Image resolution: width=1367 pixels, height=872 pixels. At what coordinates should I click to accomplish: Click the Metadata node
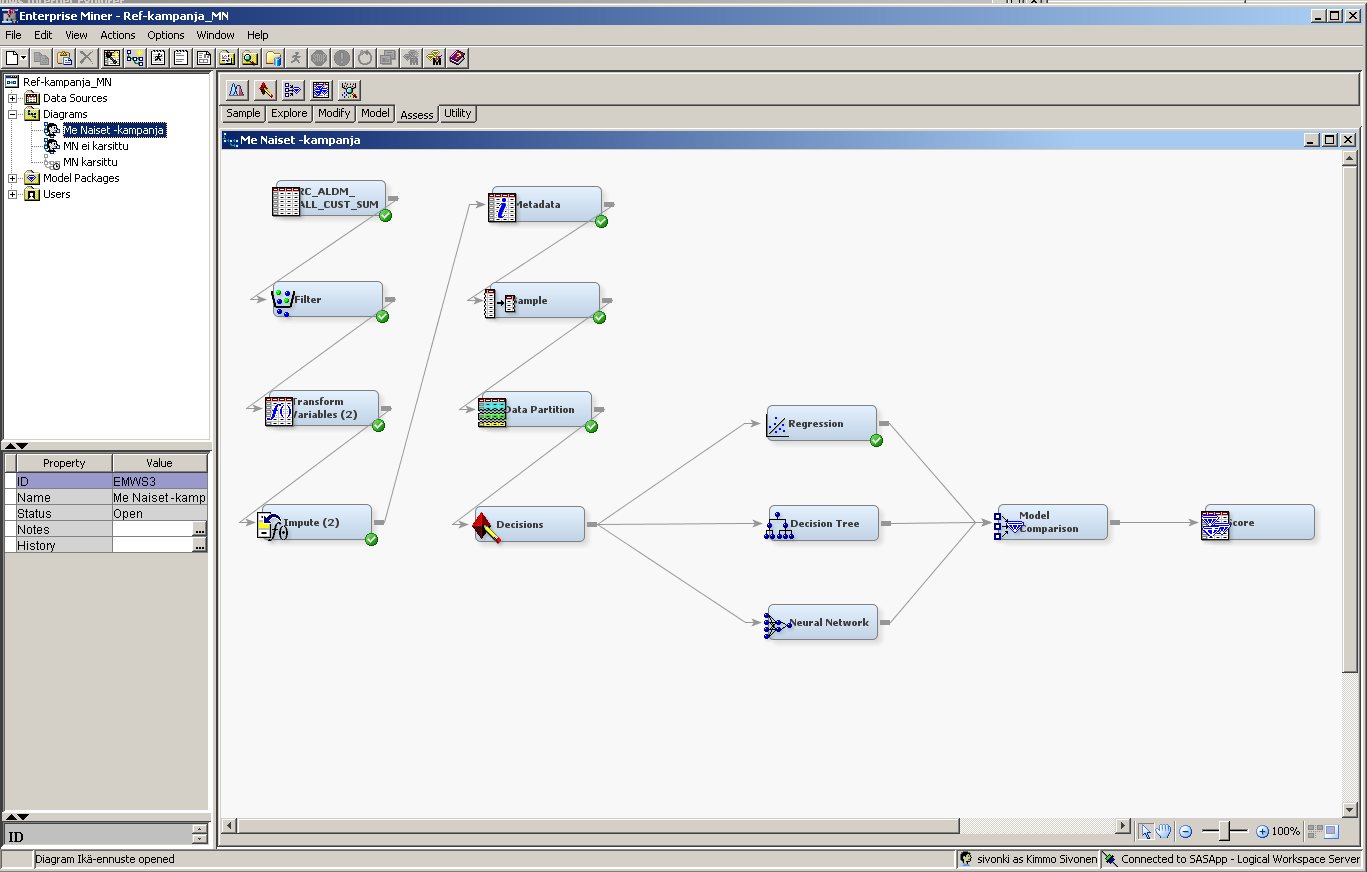tap(545, 204)
